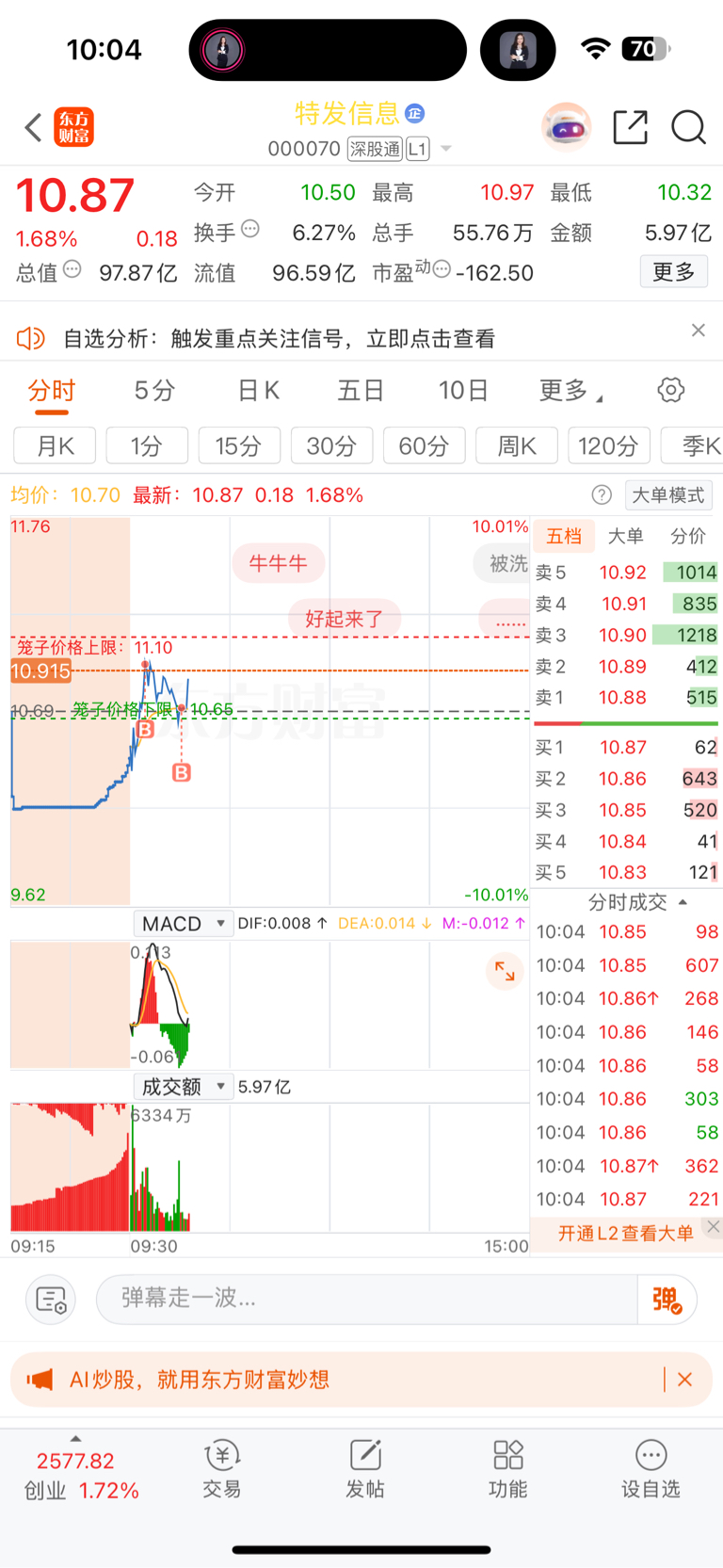Image resolution: width=723 pixels, height=1568 pixels.
Task: Select the 月K period button
Action: point(55,445)
